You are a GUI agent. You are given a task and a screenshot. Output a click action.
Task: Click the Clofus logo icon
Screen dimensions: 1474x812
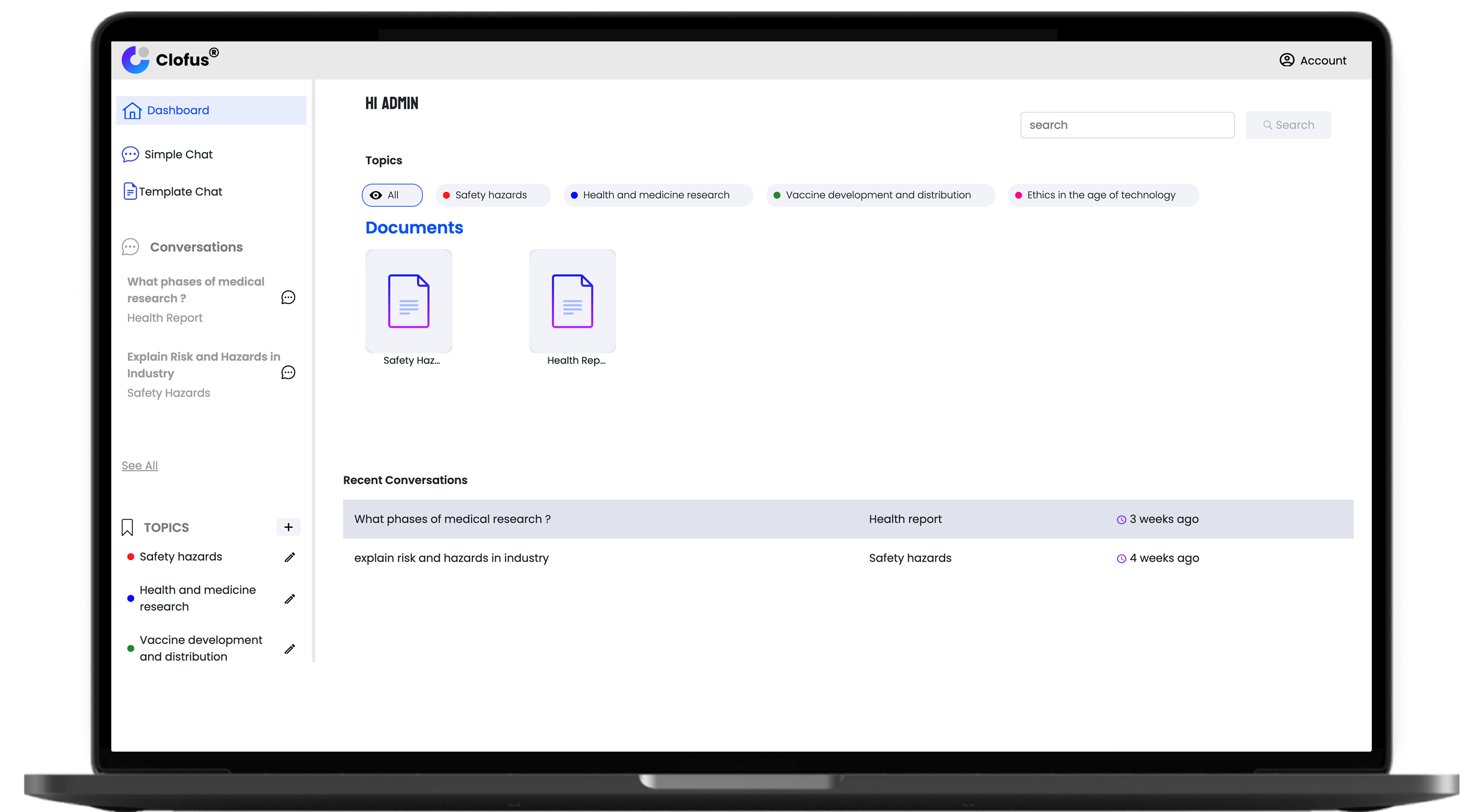(136, 60)
